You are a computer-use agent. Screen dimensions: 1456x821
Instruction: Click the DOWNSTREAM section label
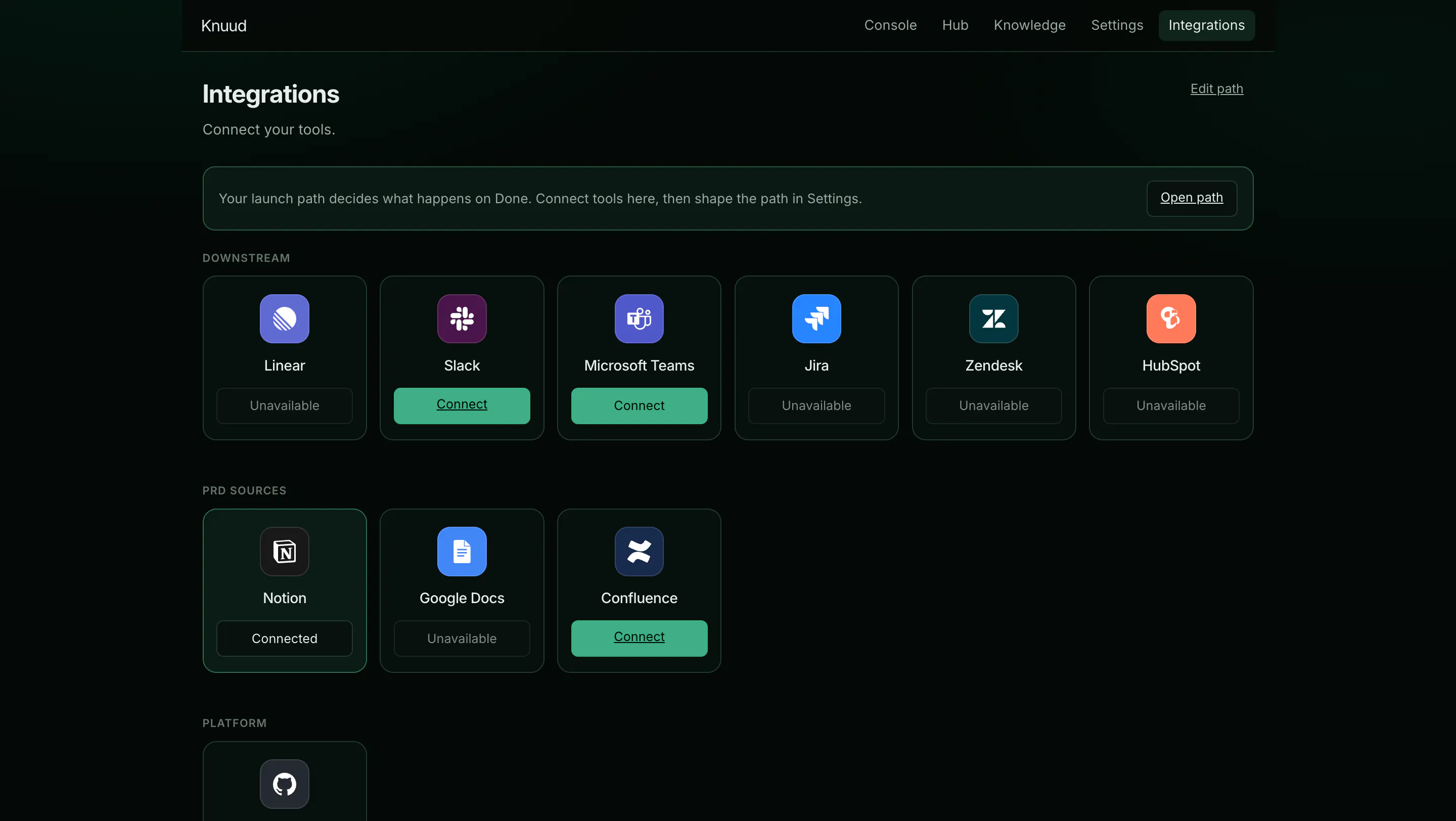click(x=246, y=258)
